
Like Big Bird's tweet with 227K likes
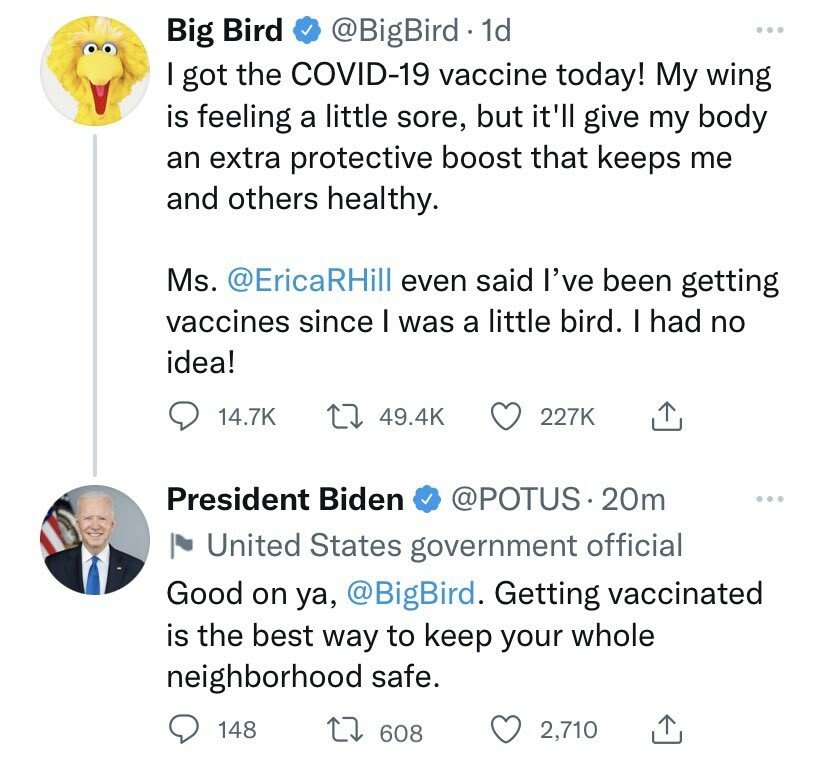(506, 416)
